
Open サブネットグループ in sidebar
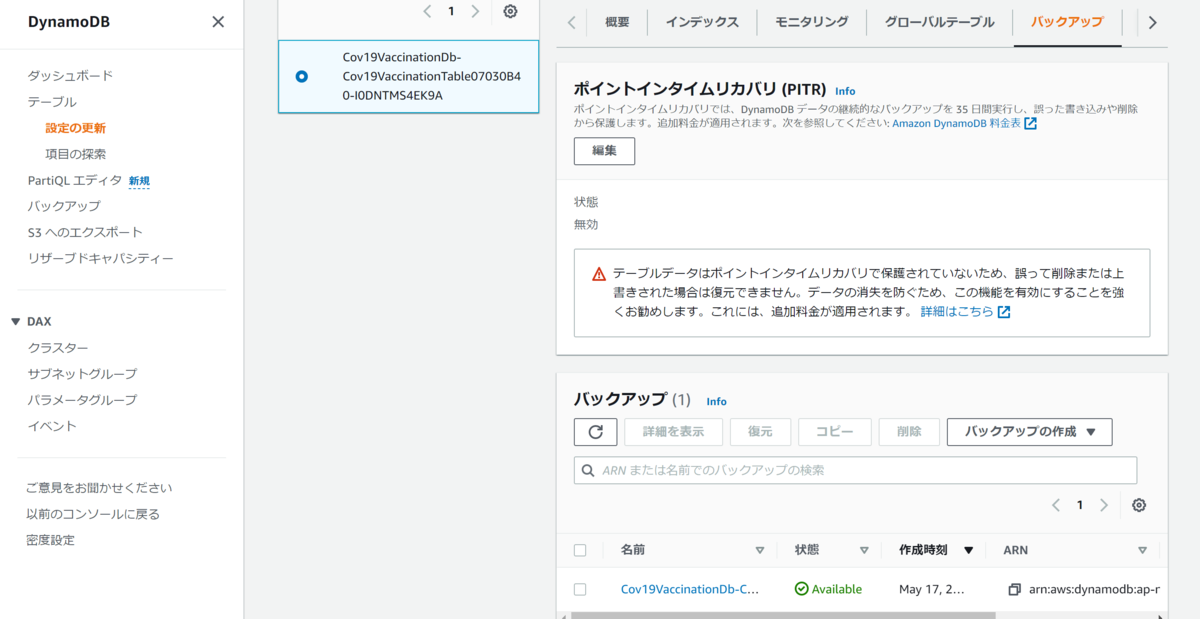point(83,374)
